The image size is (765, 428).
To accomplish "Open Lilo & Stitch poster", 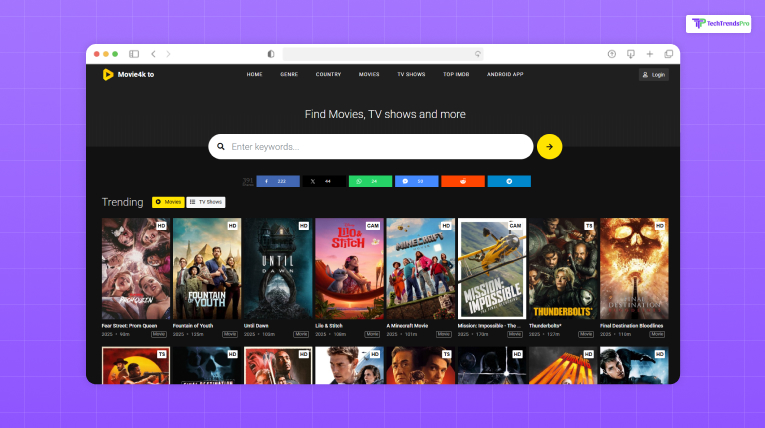I will point(349,268).
